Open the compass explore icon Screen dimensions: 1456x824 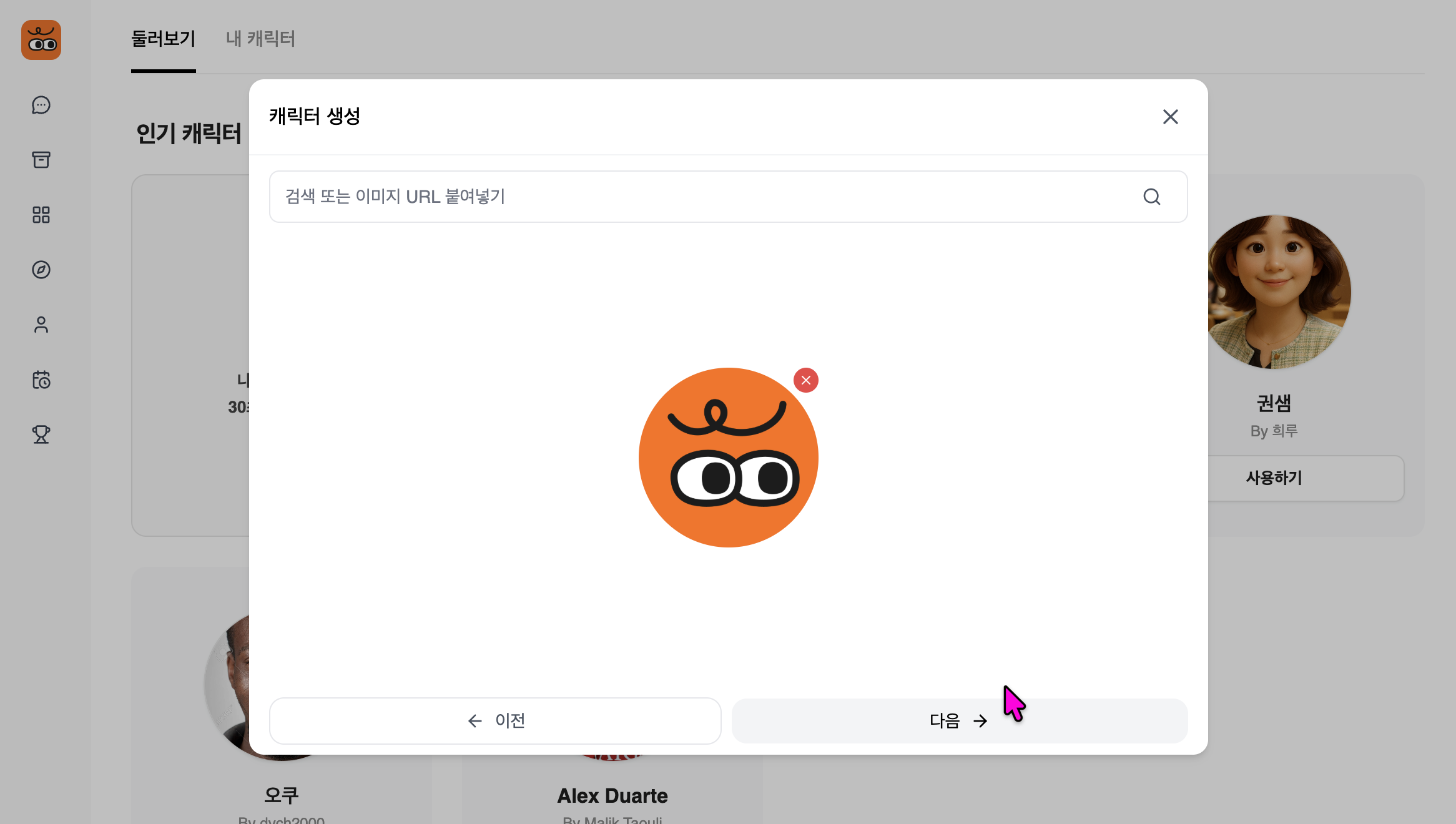(41, 270)
